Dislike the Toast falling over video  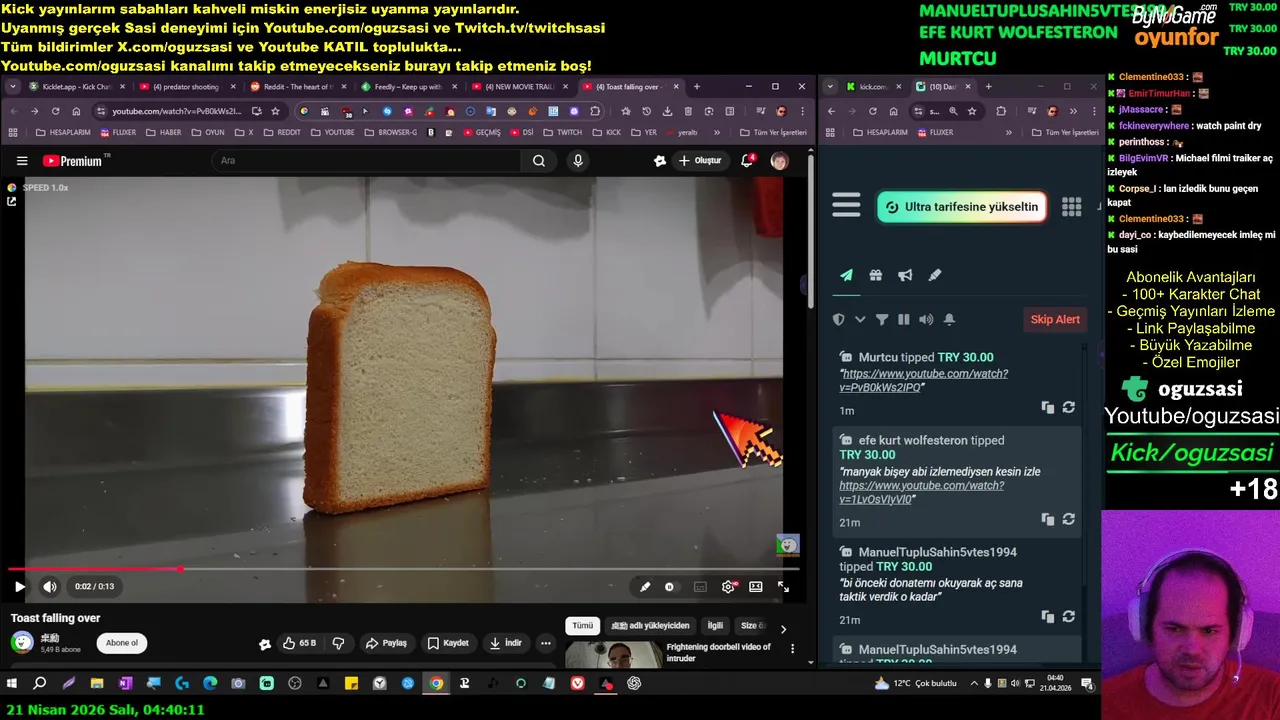pyautogui.click(x=338, y=643)
